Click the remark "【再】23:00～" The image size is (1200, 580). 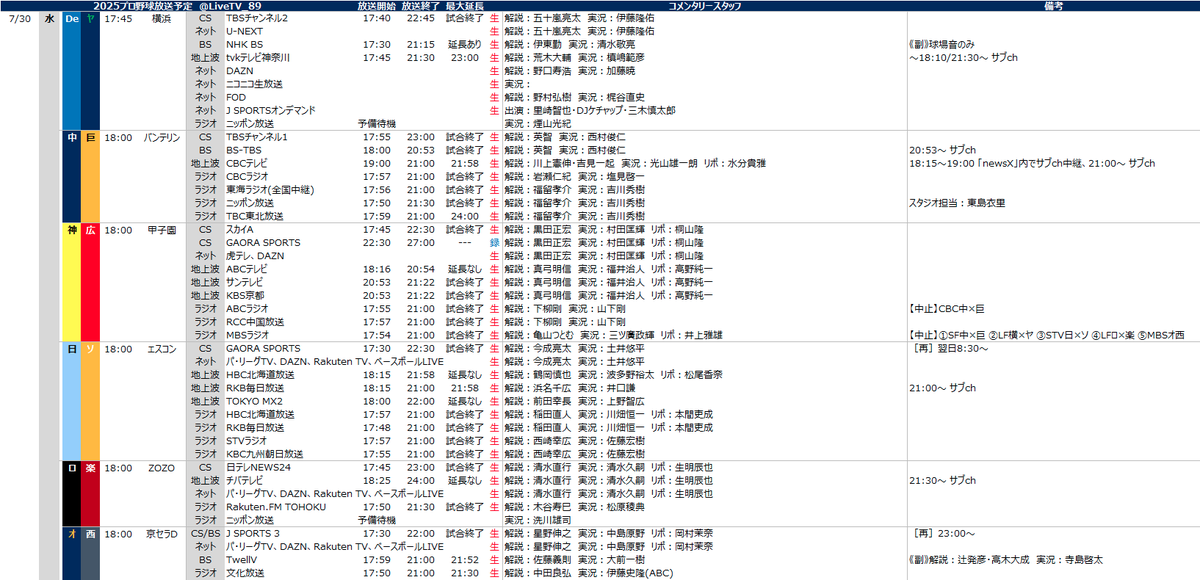[x=941, y=534]
